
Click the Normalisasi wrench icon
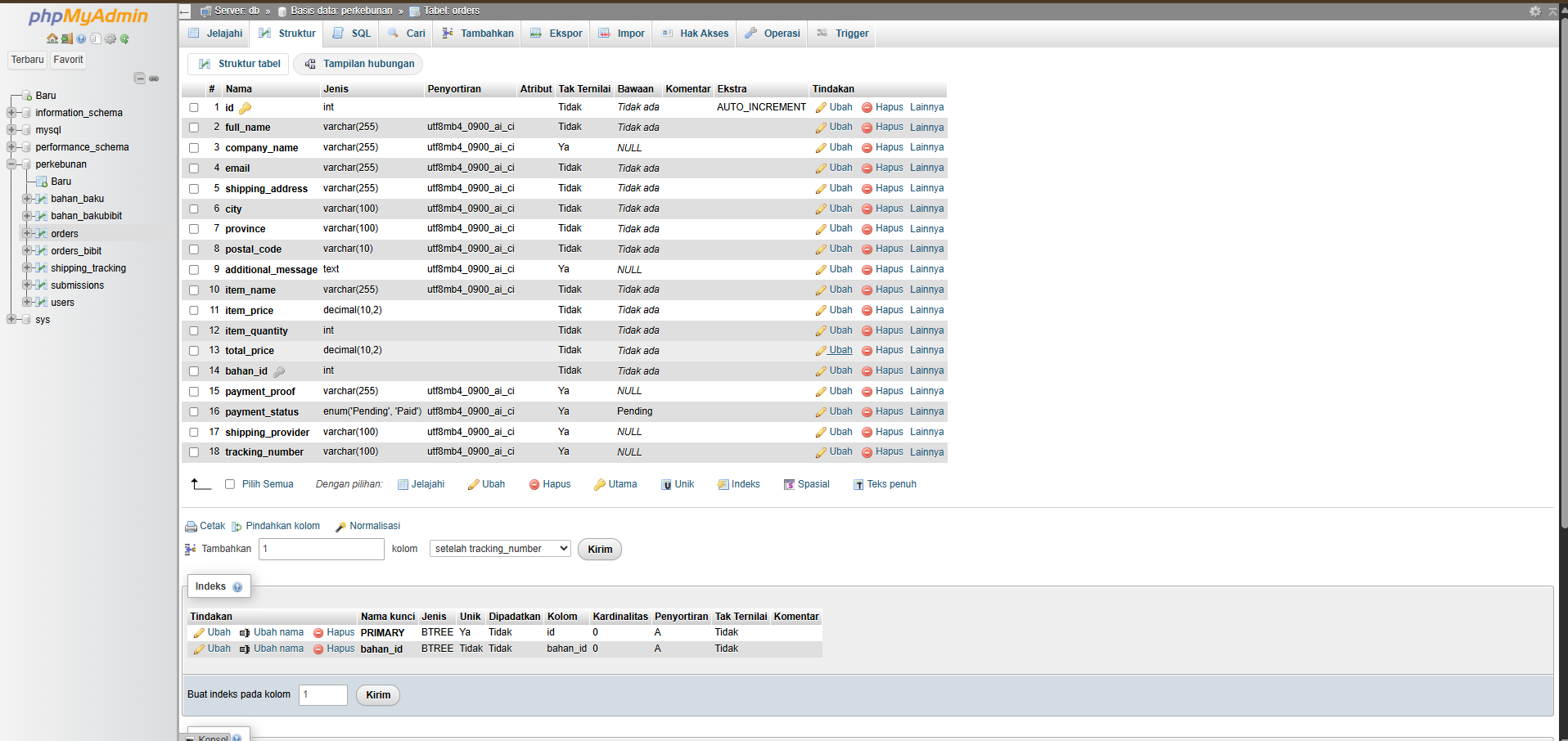(x=340, y=527)
